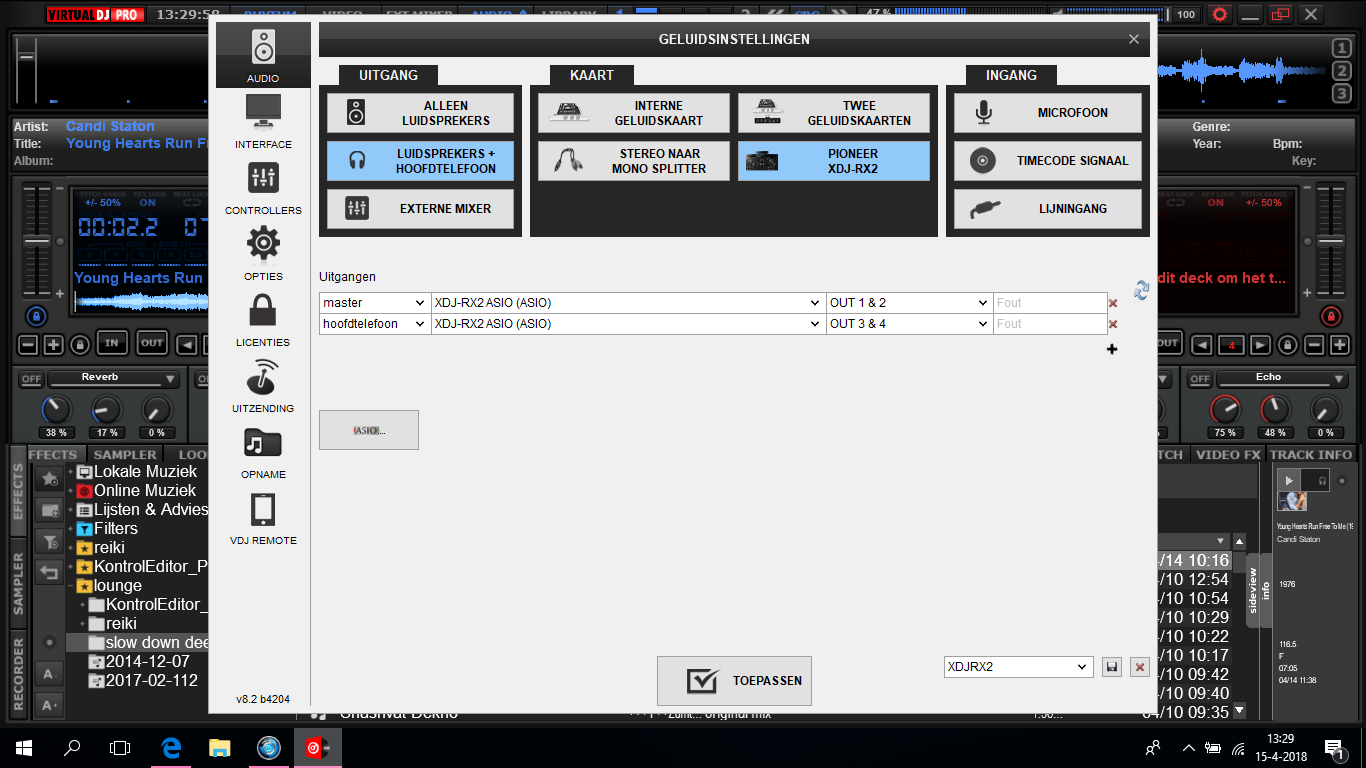Select Lijningang input option
Screen dimensions: 1366x768
(1047, 209)
